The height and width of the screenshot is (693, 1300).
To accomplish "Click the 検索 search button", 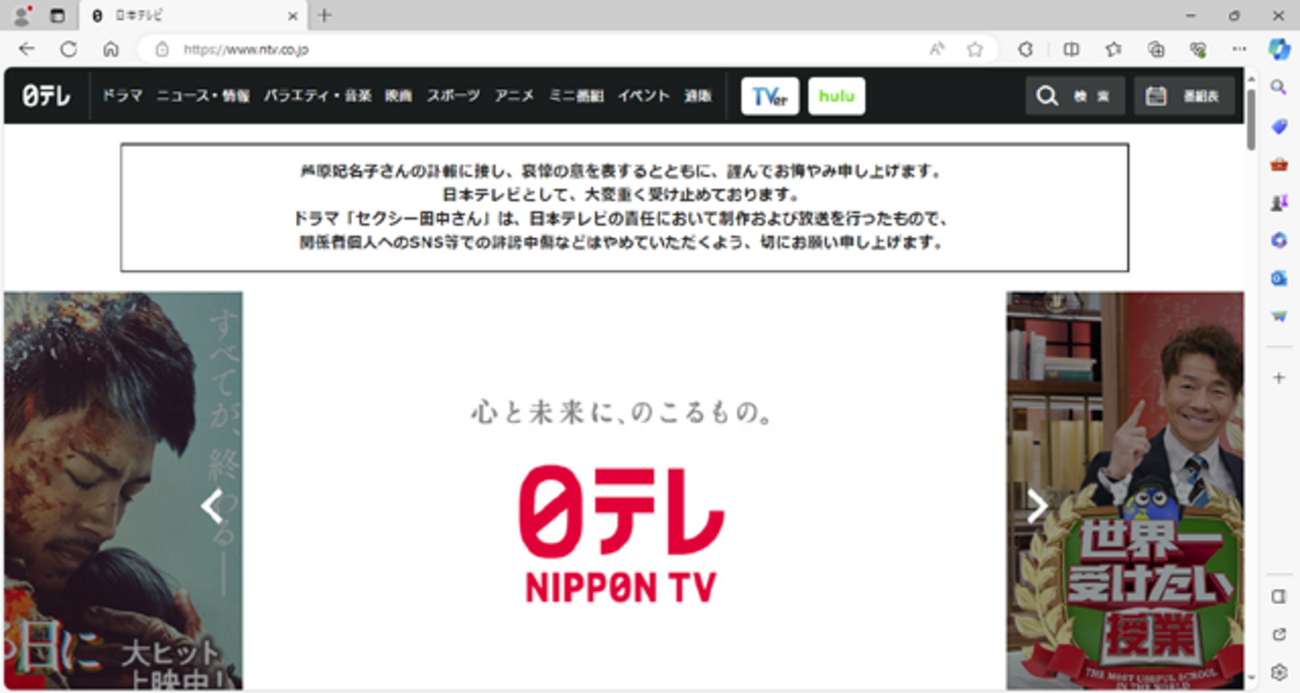I will [1075, 96].
